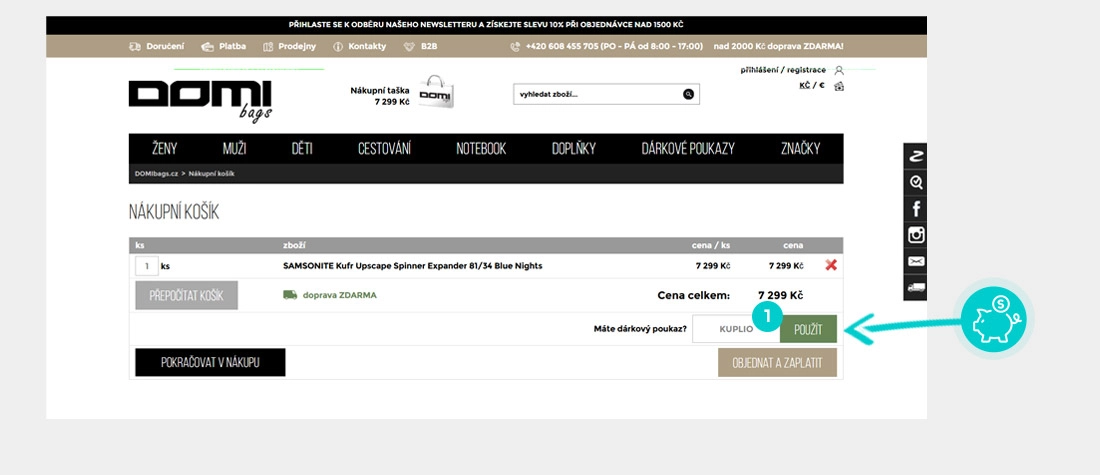Click the envelope icon in side panel
The height and width of the screenshot is (475, 1100).
(916, 261)
